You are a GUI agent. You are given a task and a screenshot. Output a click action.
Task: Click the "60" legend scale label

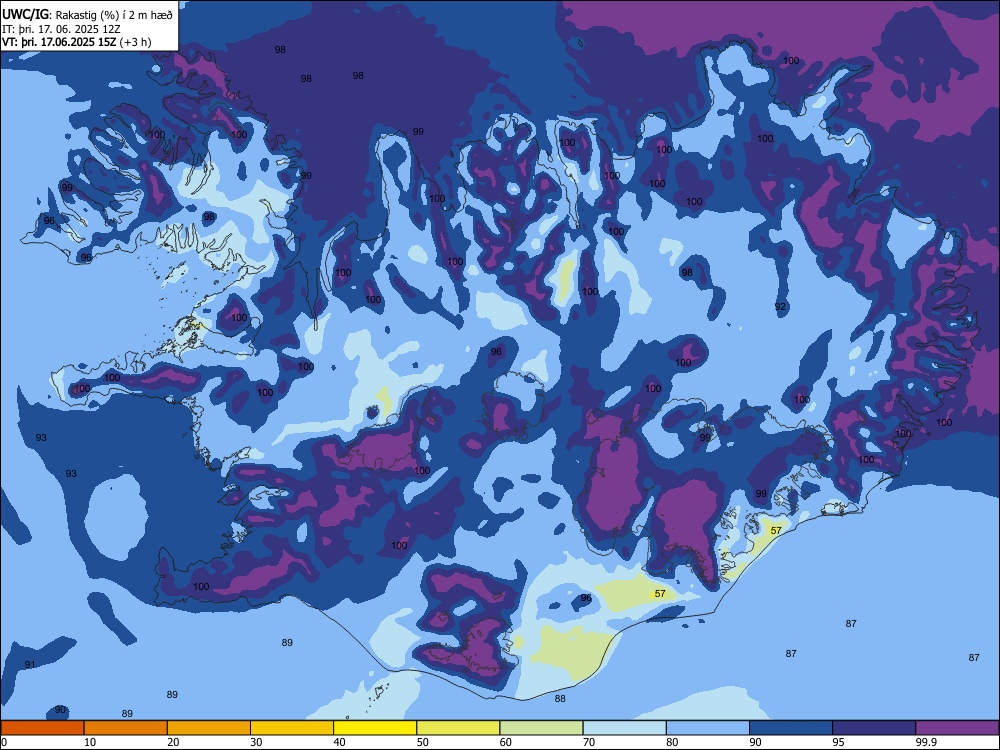[506, 742]
